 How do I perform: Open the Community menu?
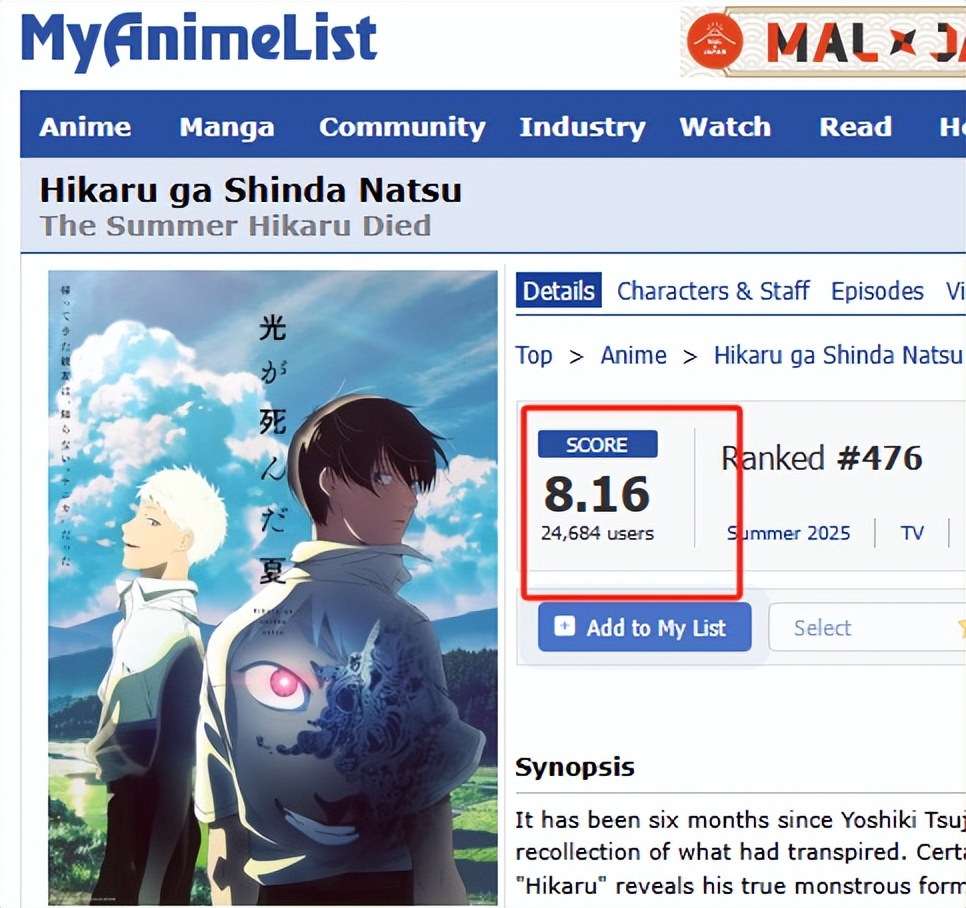pos(402,128)
